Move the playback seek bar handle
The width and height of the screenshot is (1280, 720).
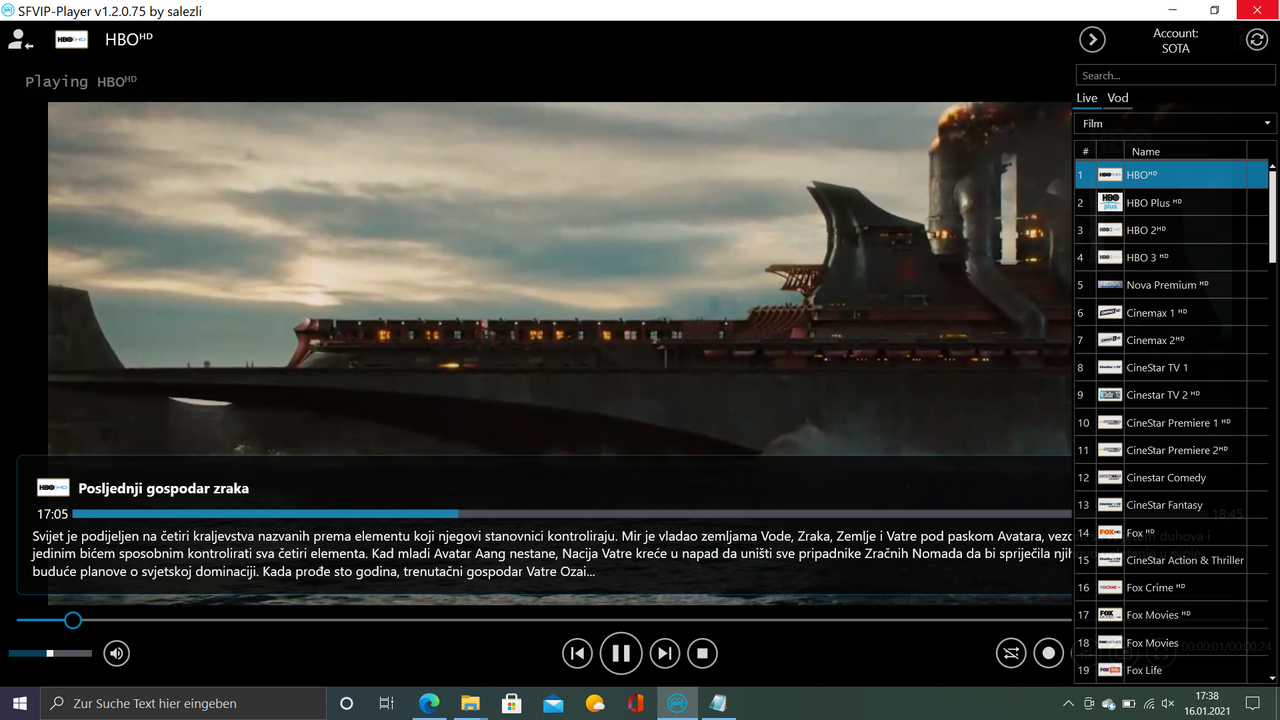tap(73, 621)
